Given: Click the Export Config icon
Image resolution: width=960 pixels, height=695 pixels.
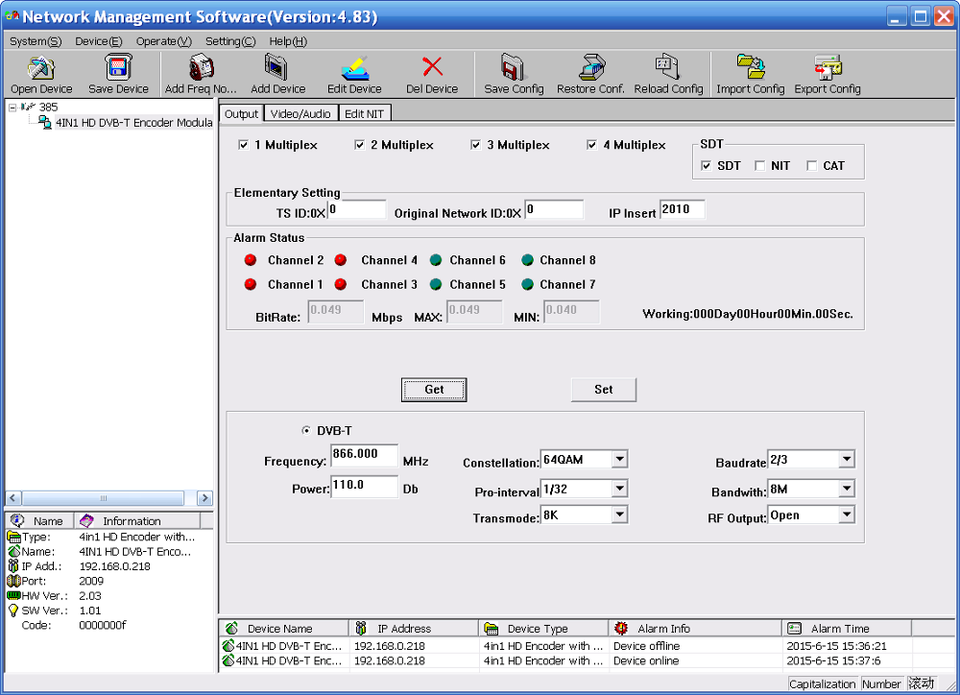Looking at the screenshot, I should pos(828,68).
